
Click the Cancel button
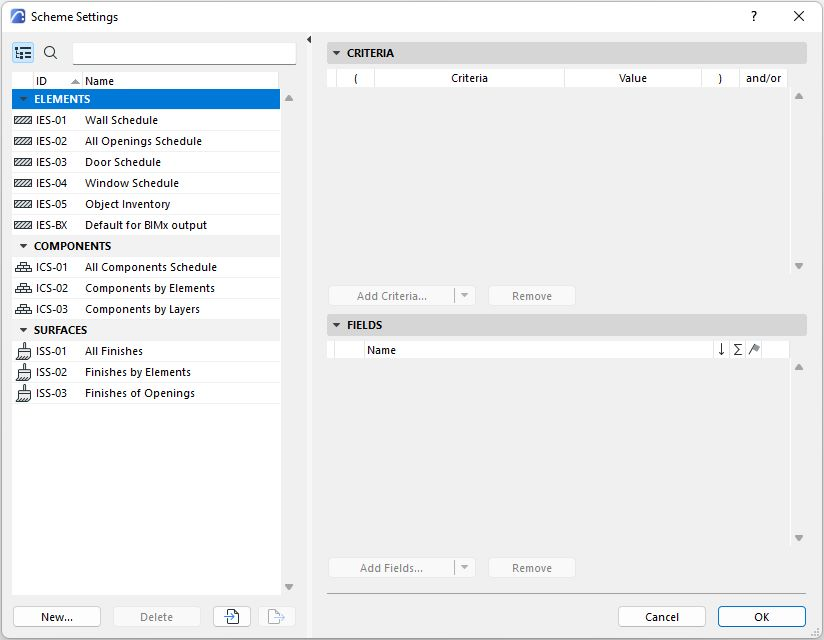(x=662, y=616)
